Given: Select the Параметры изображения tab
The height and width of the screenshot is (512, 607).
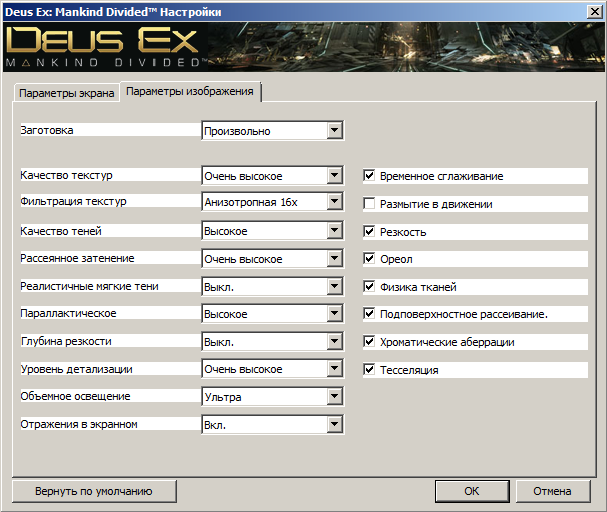Looking at the screenshot, I should tap(190, 92).
